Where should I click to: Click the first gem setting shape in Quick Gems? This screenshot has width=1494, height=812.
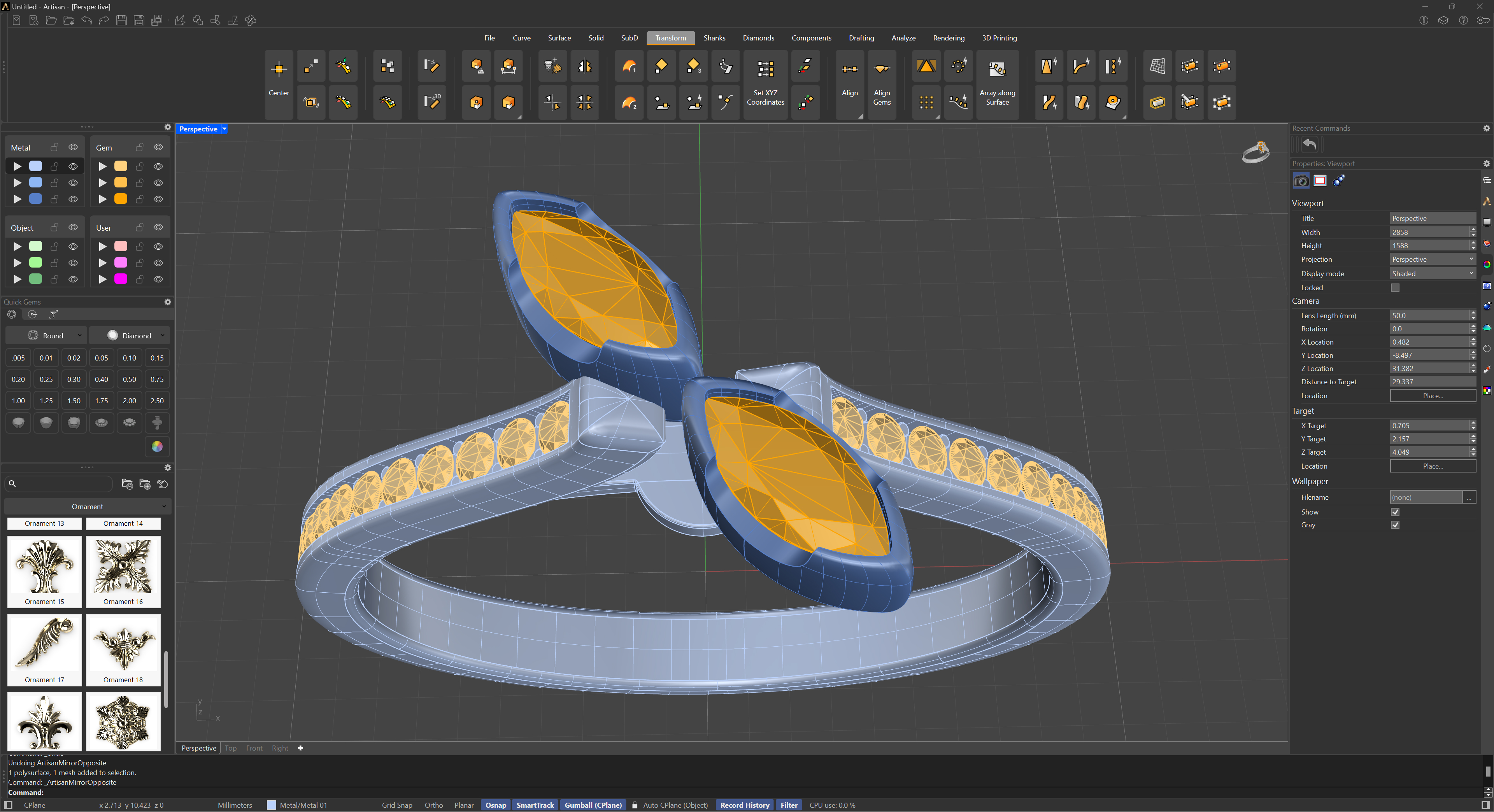19,422
